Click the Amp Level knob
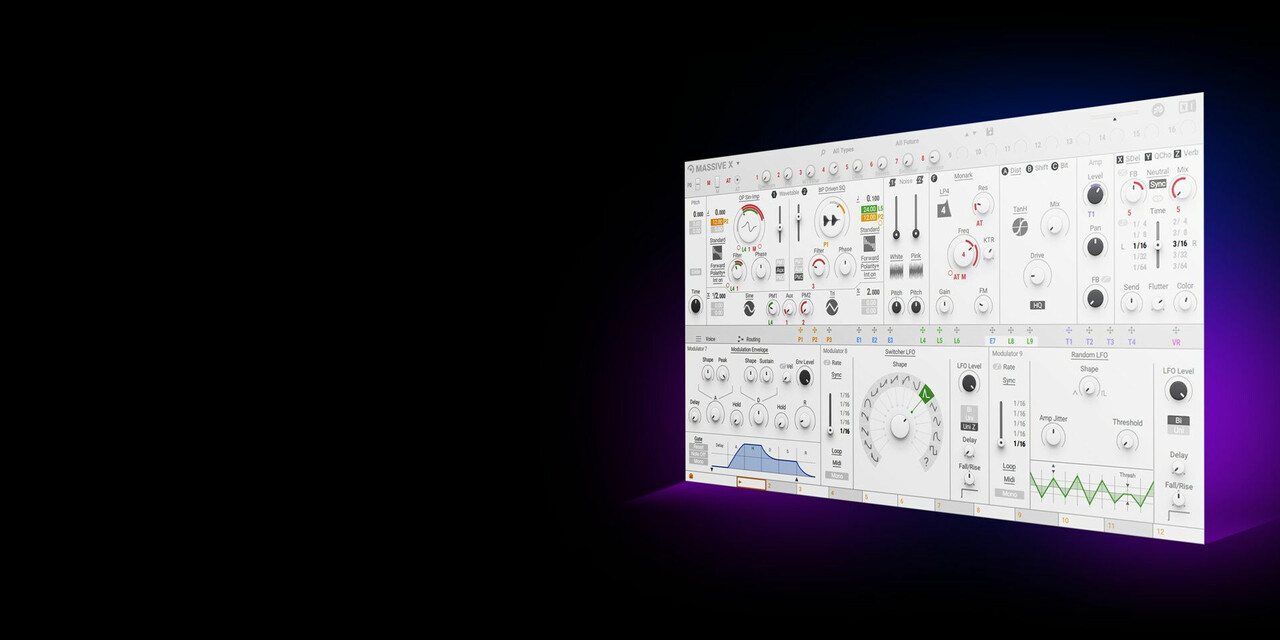The width and height of the screenshot is (1280, 640). click(x=1096, y=194)
